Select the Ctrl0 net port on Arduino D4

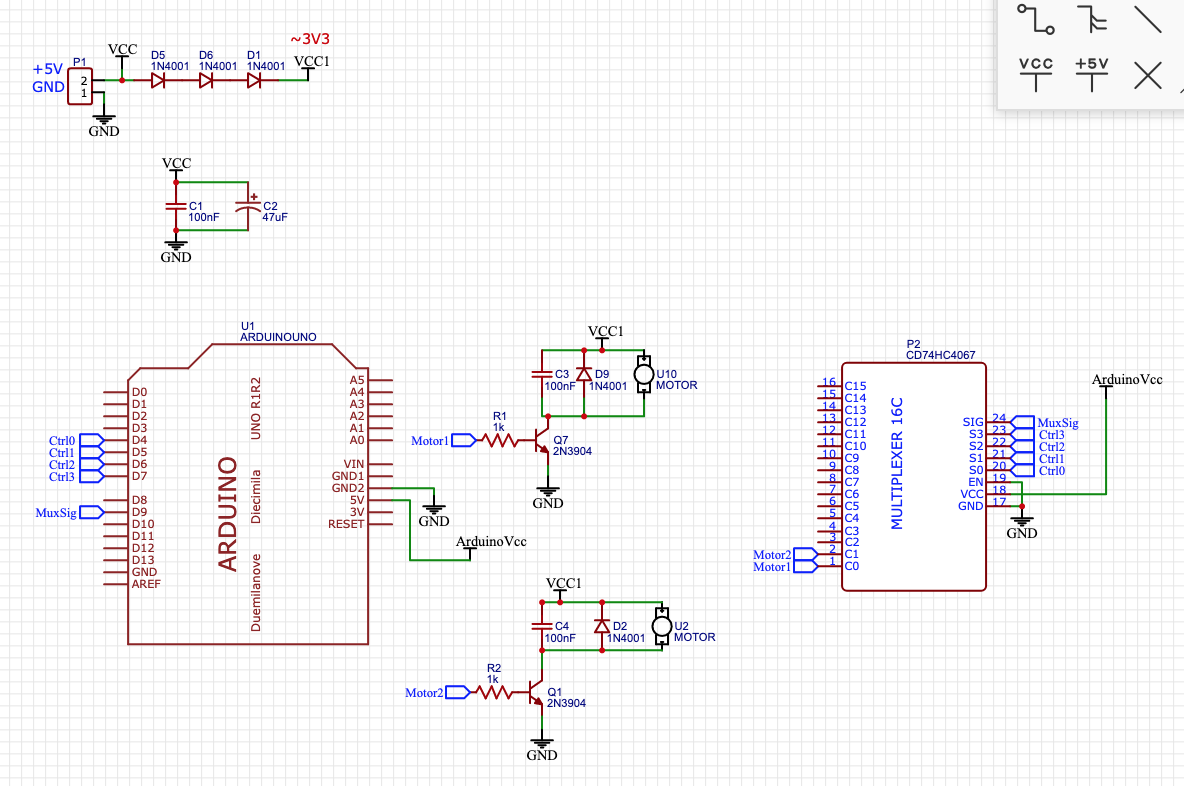coord(91,440)
